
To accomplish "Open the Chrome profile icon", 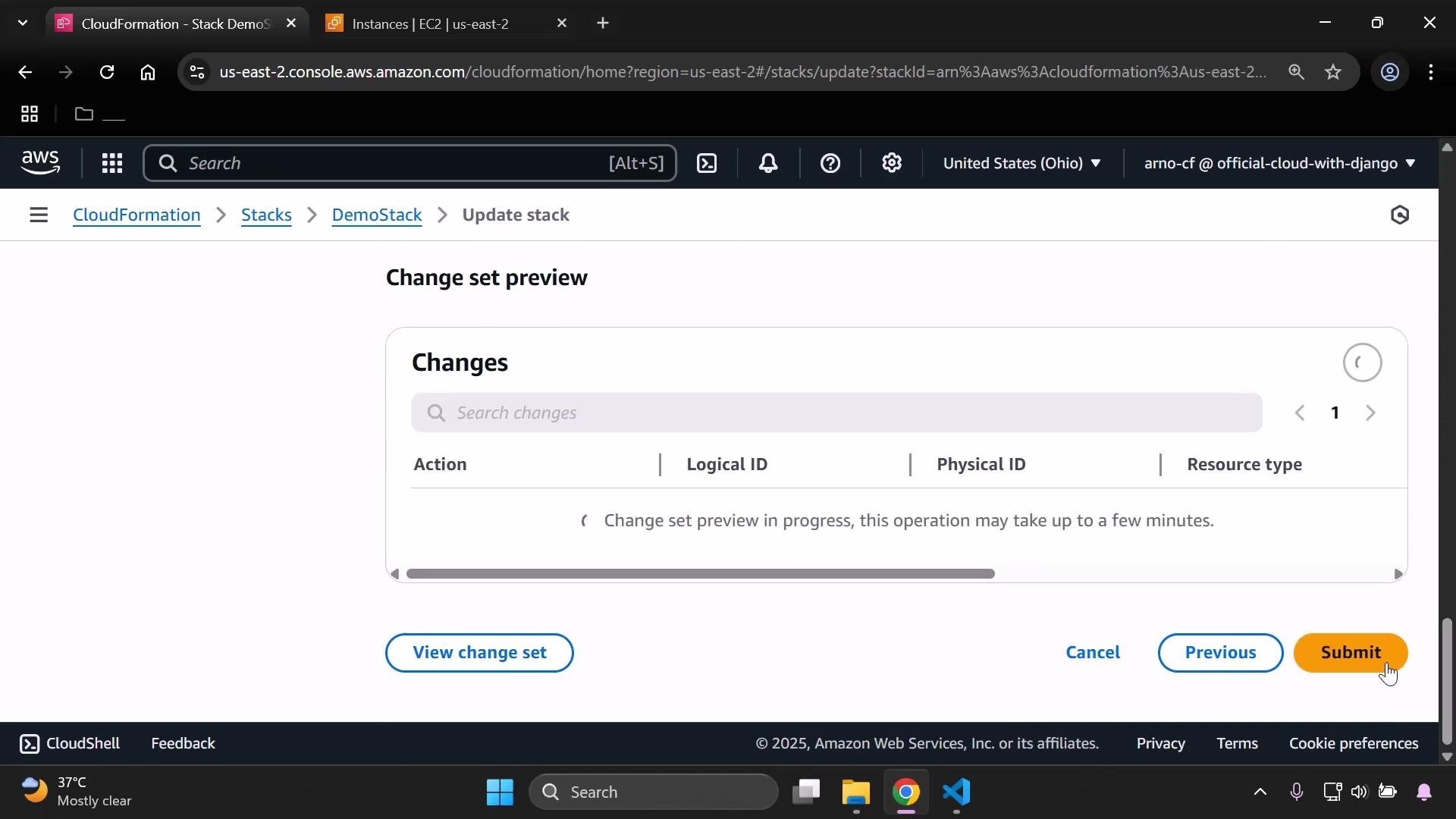I will click(1389, 72).
